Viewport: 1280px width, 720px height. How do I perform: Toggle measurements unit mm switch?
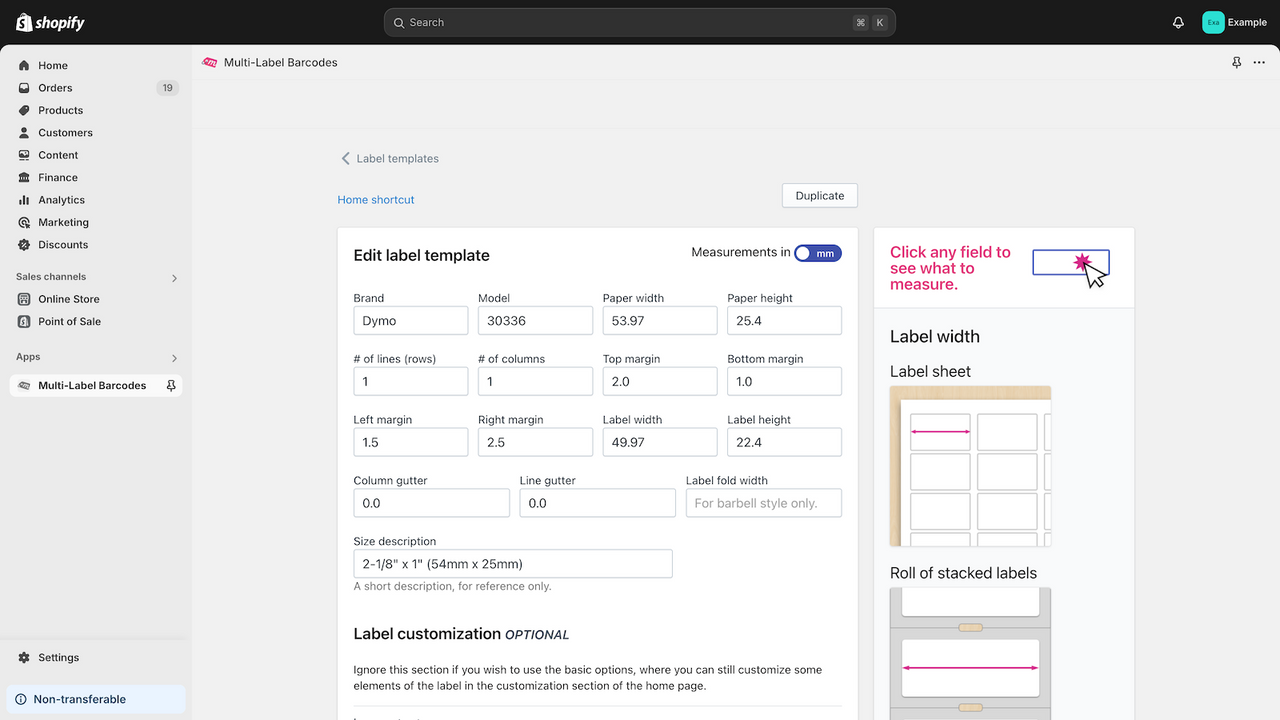click(818, 253)
